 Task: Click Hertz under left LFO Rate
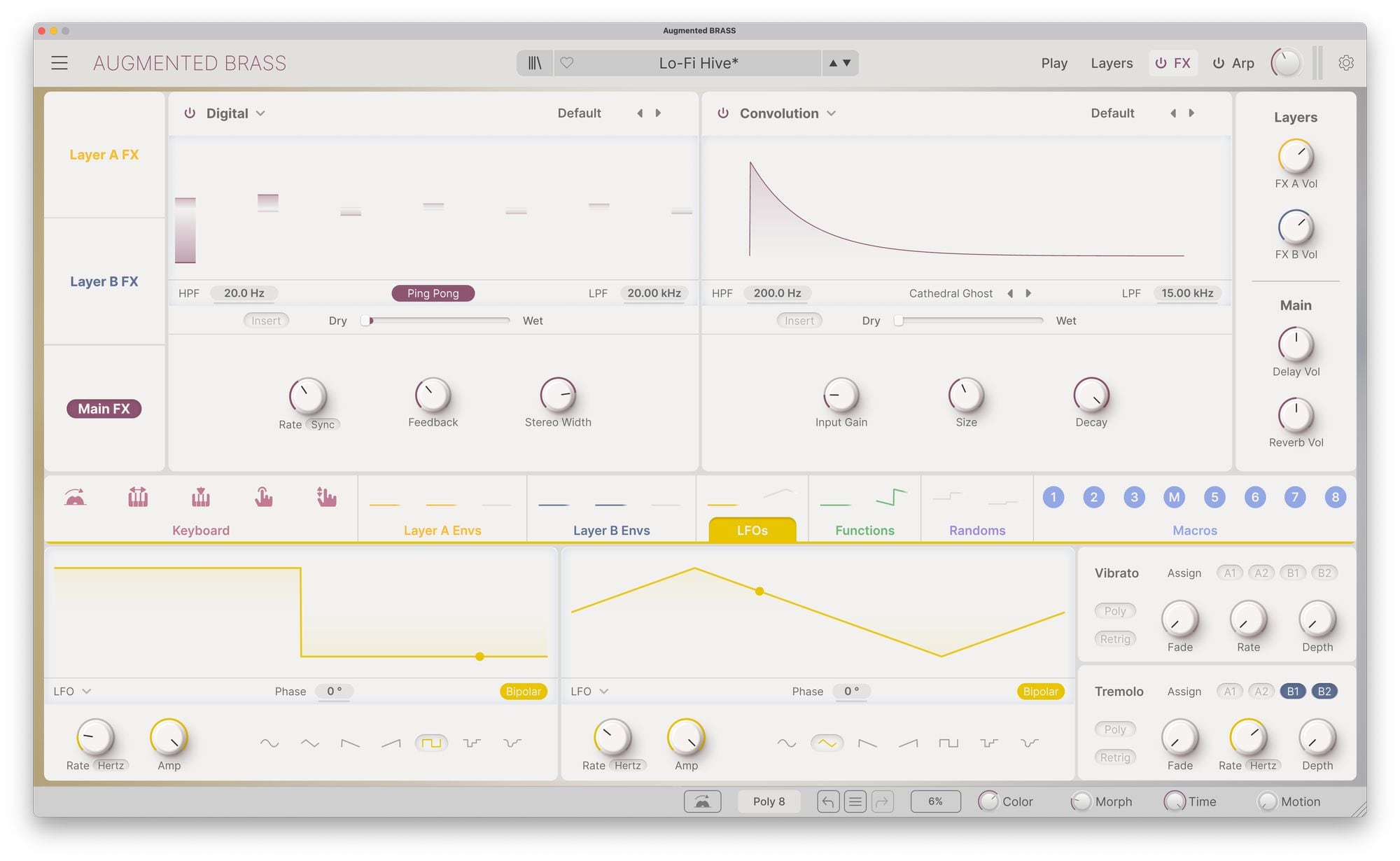point(111,766)
